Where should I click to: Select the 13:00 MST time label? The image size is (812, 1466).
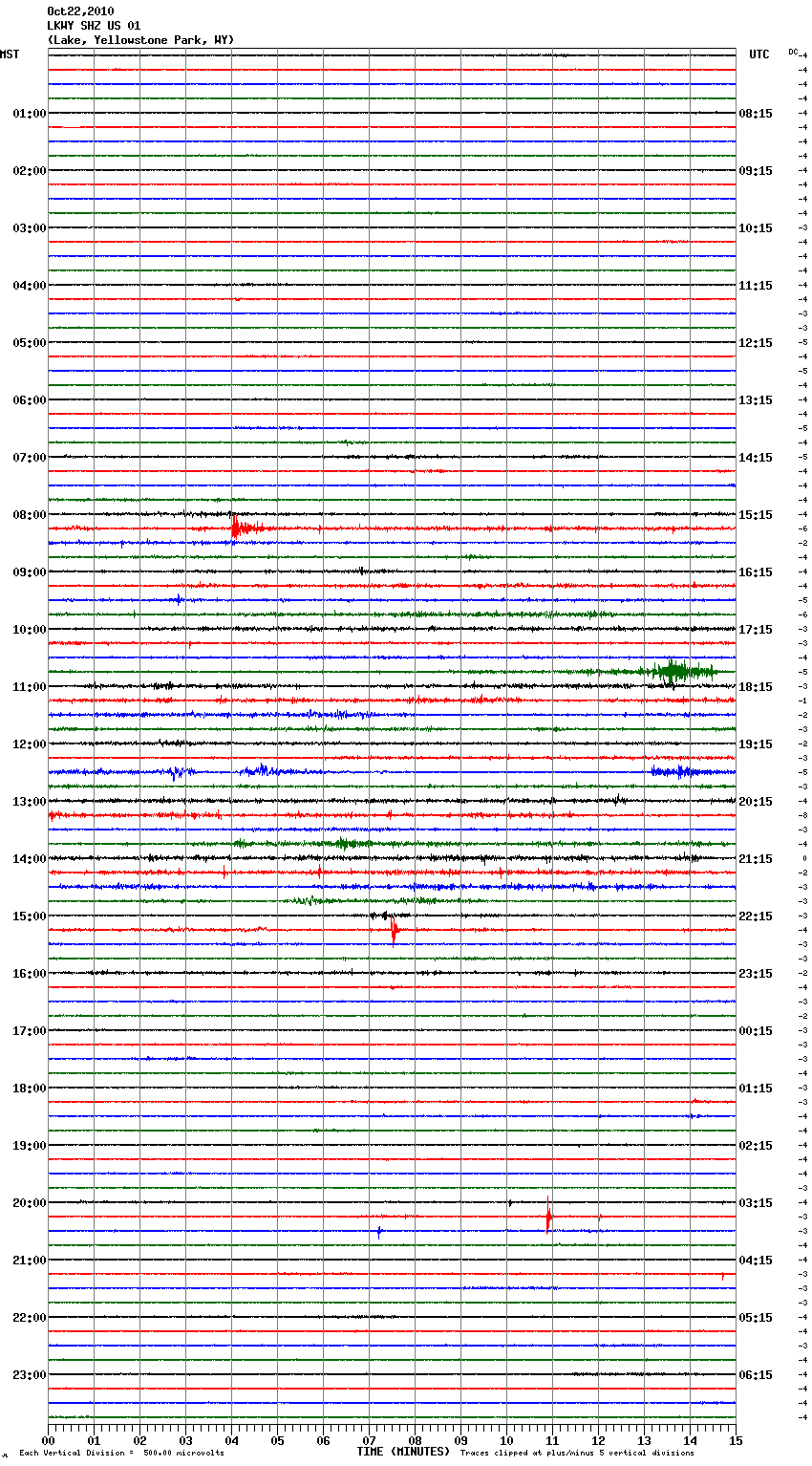coord(29,802)
